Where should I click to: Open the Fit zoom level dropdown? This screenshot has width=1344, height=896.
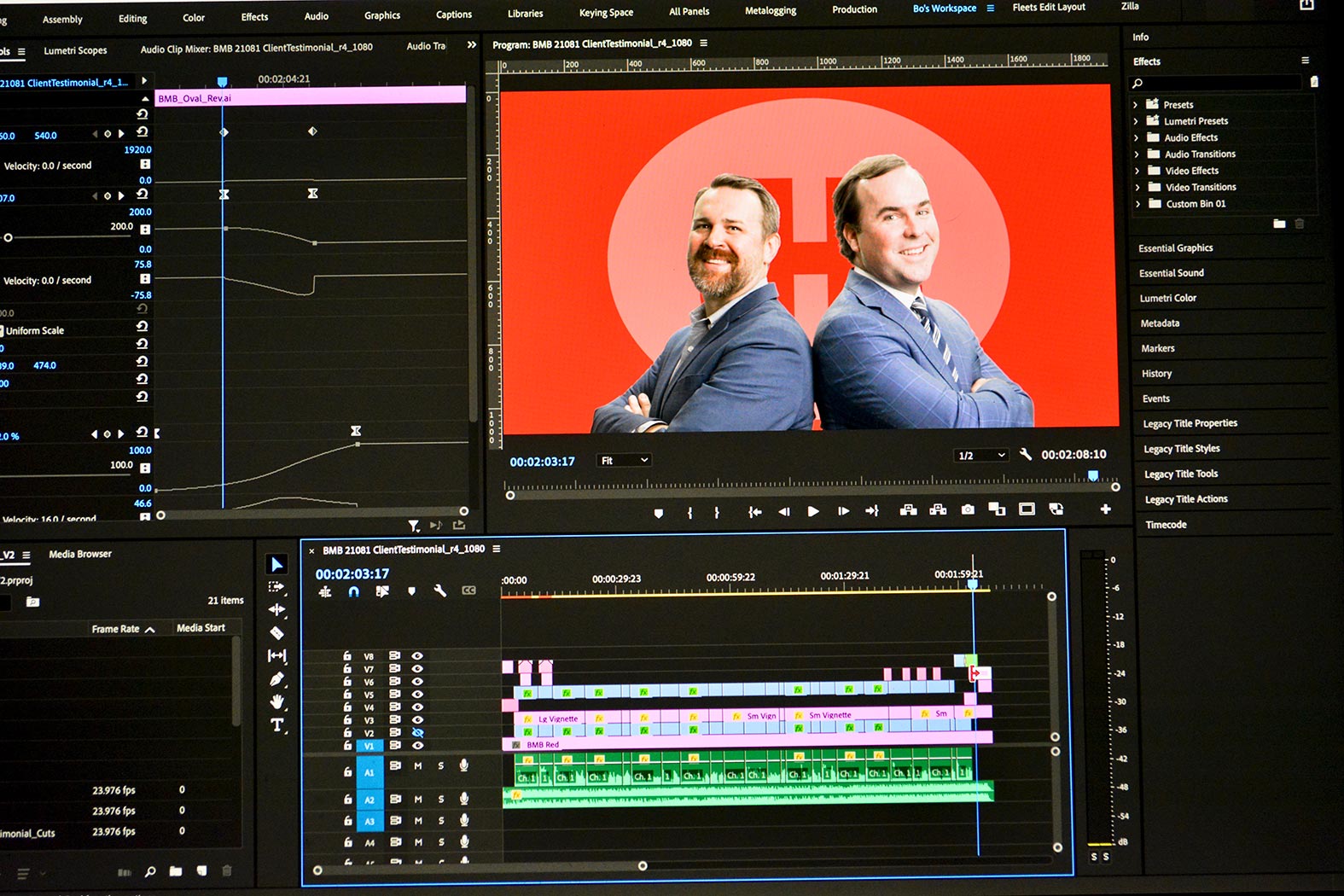pos(625,461)
